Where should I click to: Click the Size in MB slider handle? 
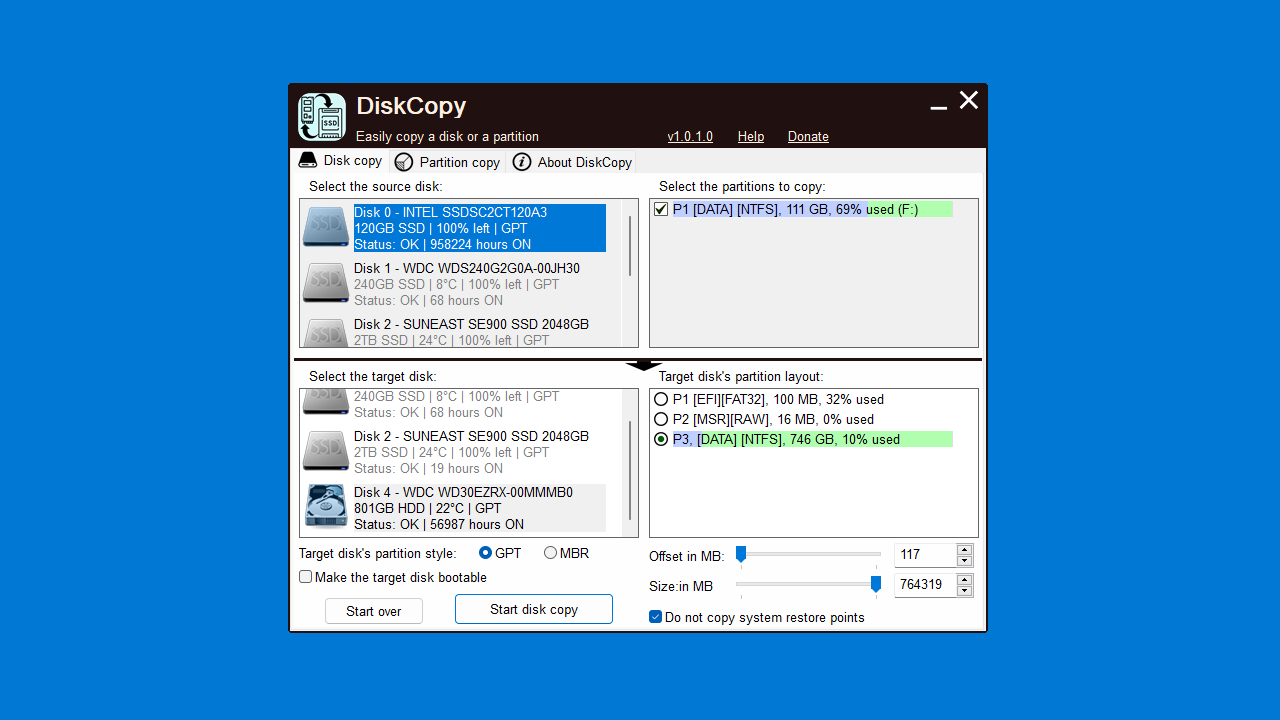(876, 584)
